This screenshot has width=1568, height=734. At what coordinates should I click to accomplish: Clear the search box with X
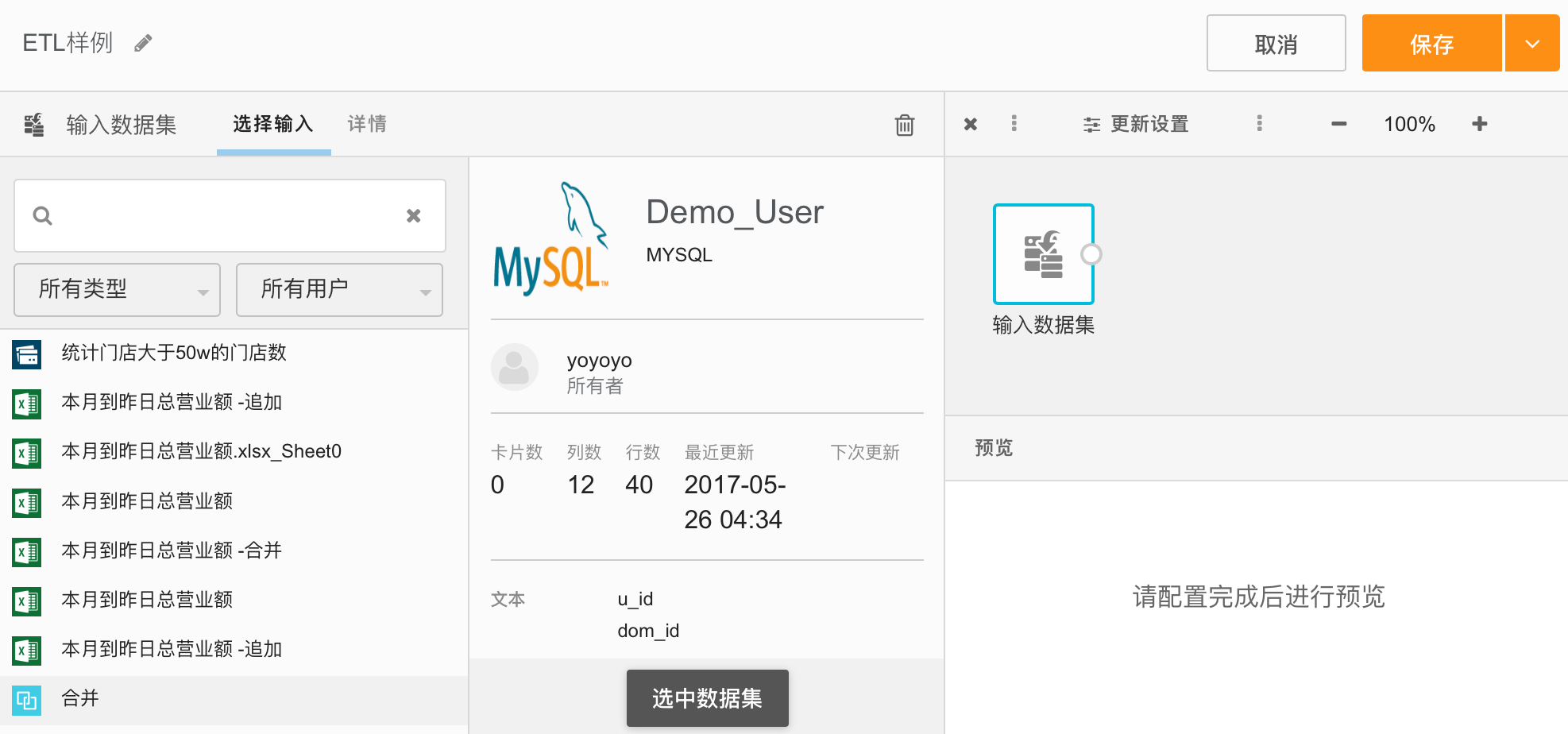click(413, 215)
